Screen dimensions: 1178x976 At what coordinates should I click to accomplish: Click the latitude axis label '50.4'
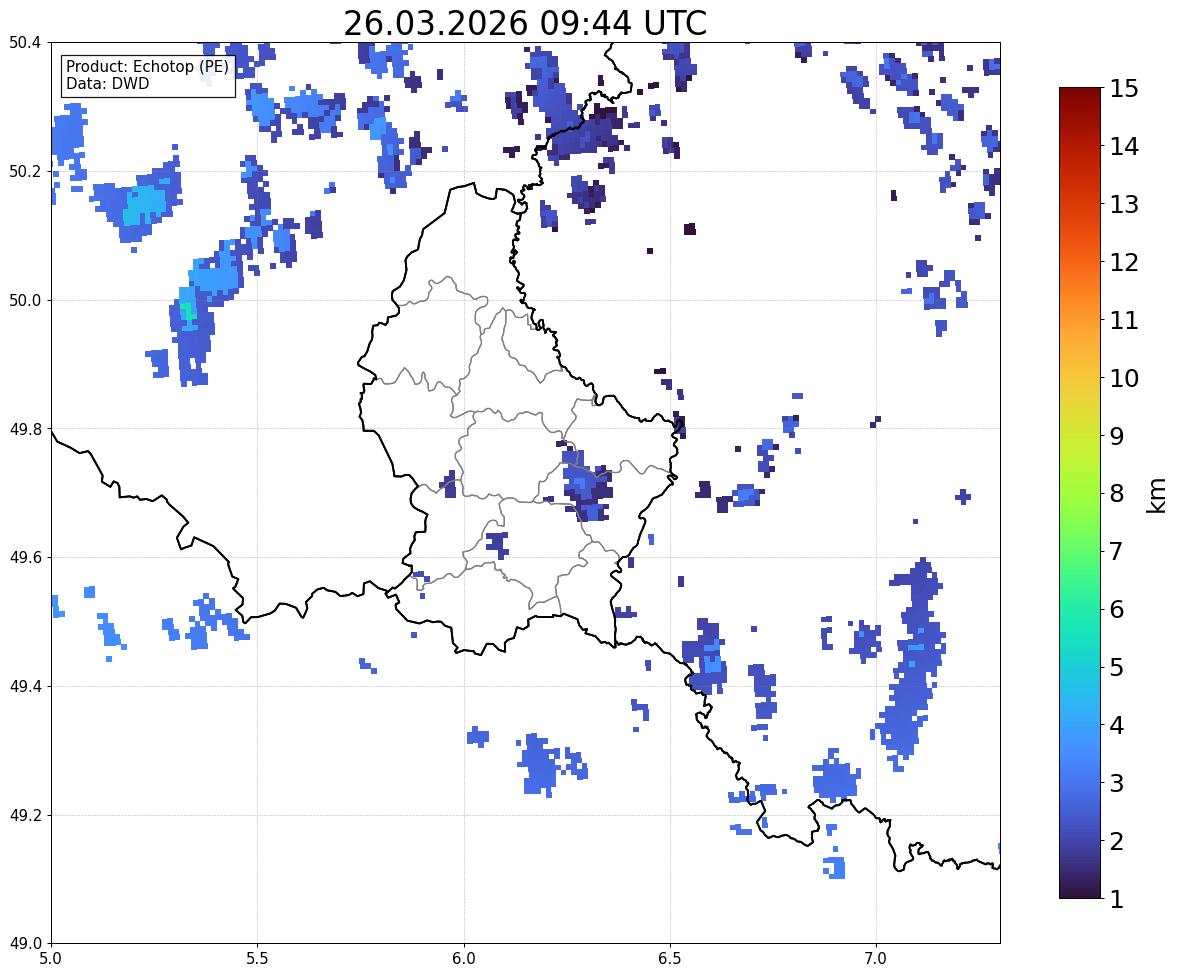pos(24,43)
